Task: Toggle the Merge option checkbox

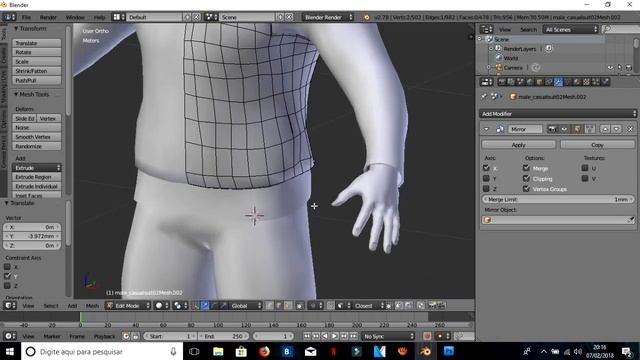Action: coord(526,168)
